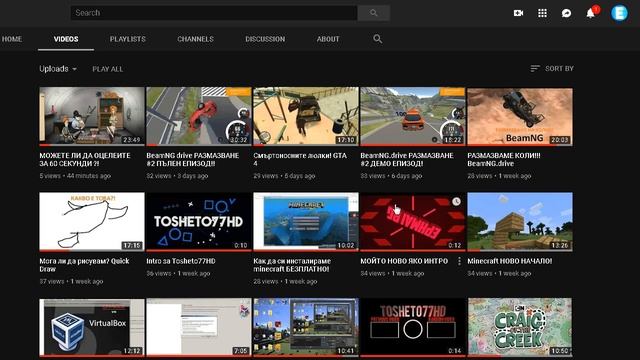Click '29 views • 5 days ago' text
Viewport: 640px width, 360px height.
[284, 176]
